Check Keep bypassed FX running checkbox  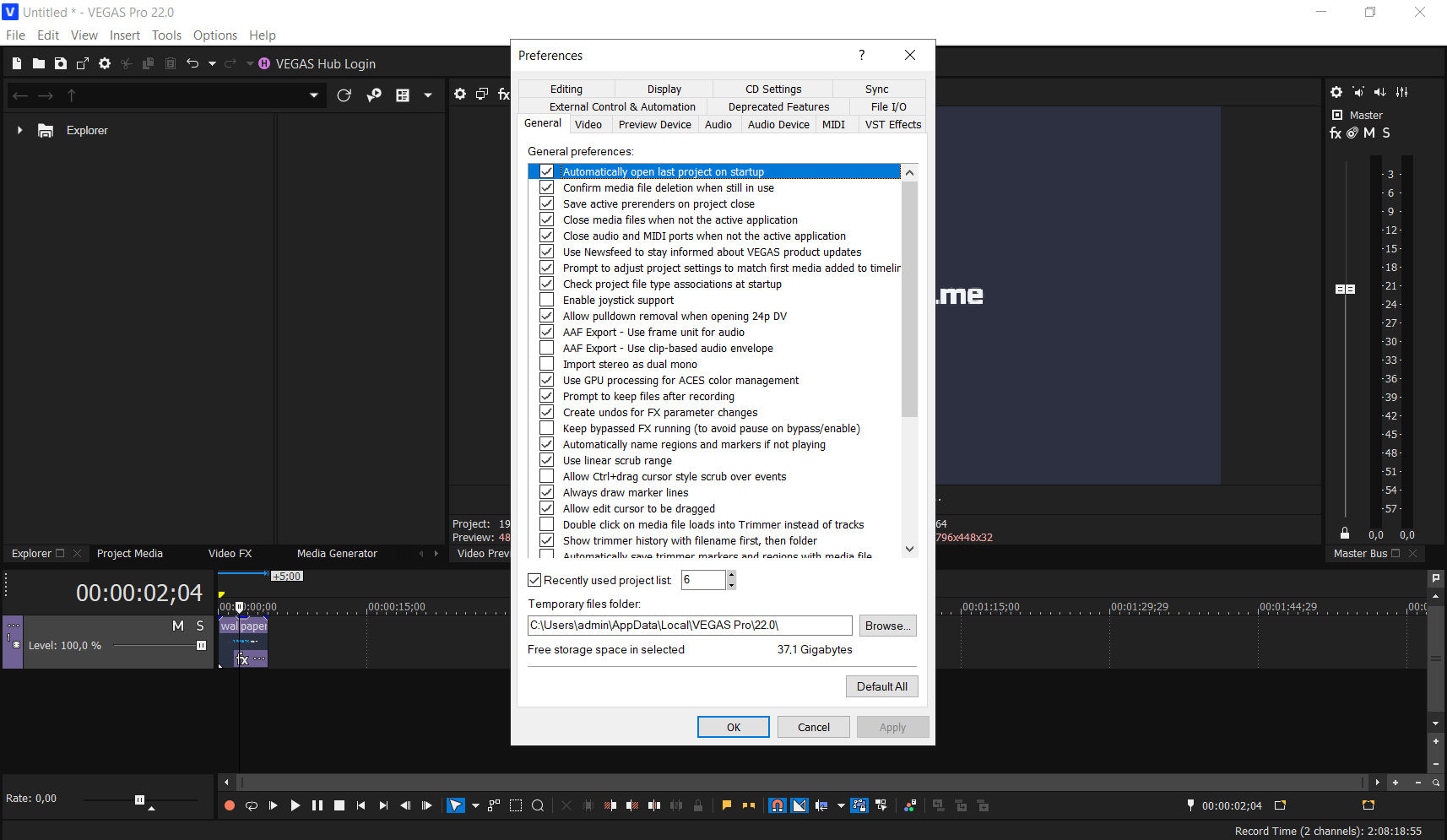(x=547, y=428)
